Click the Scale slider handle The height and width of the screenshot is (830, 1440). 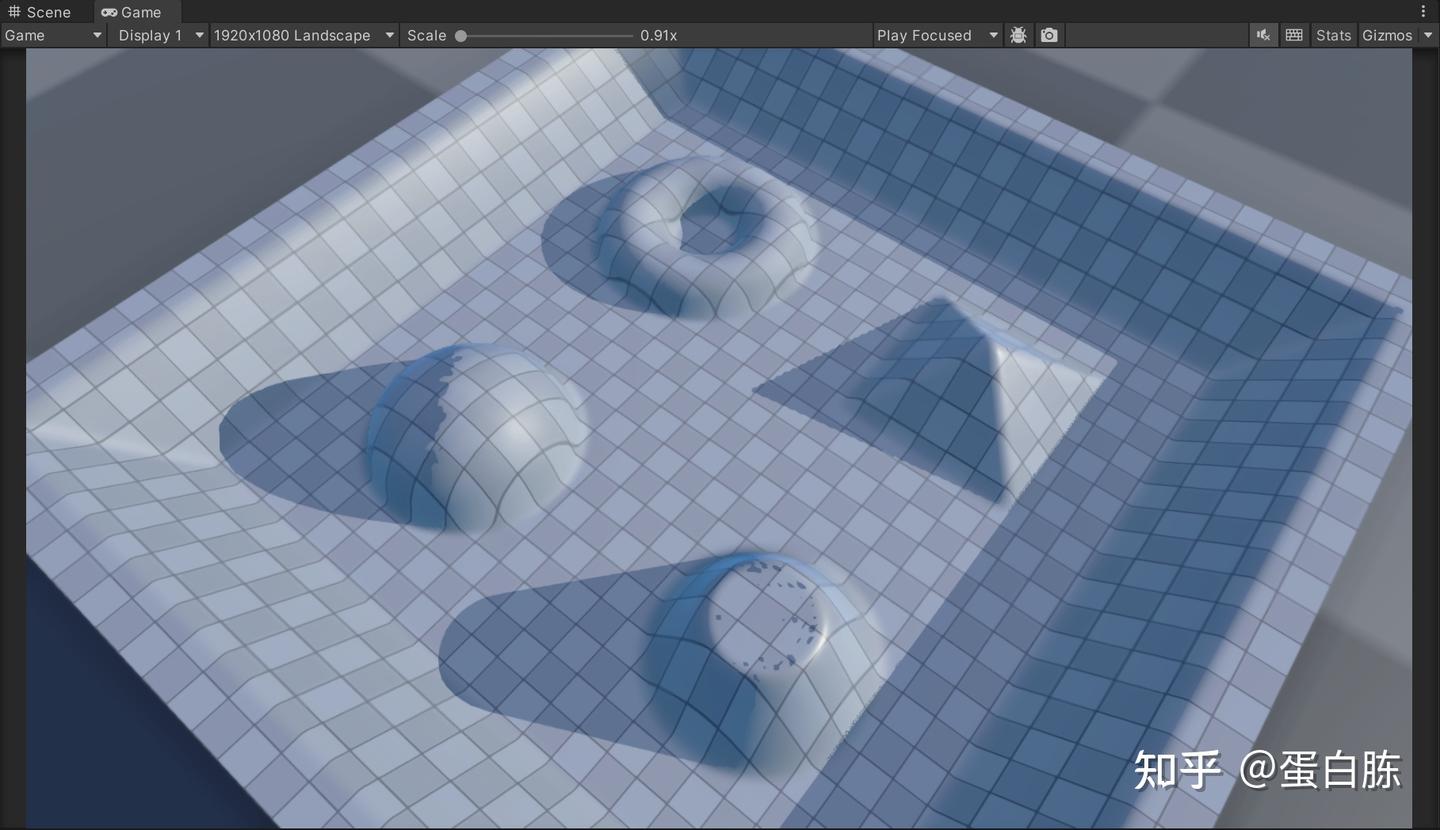click(460, 34)
